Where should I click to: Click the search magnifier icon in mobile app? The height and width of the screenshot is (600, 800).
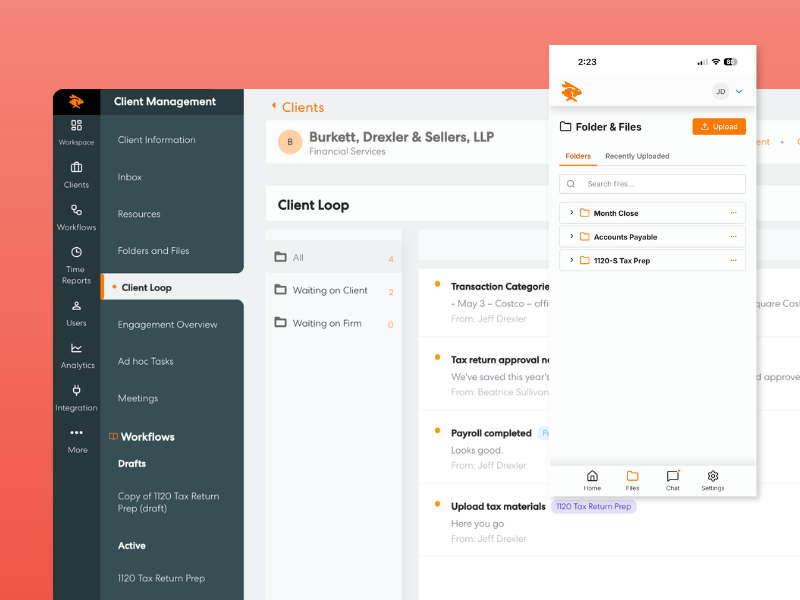pos(571,184)
